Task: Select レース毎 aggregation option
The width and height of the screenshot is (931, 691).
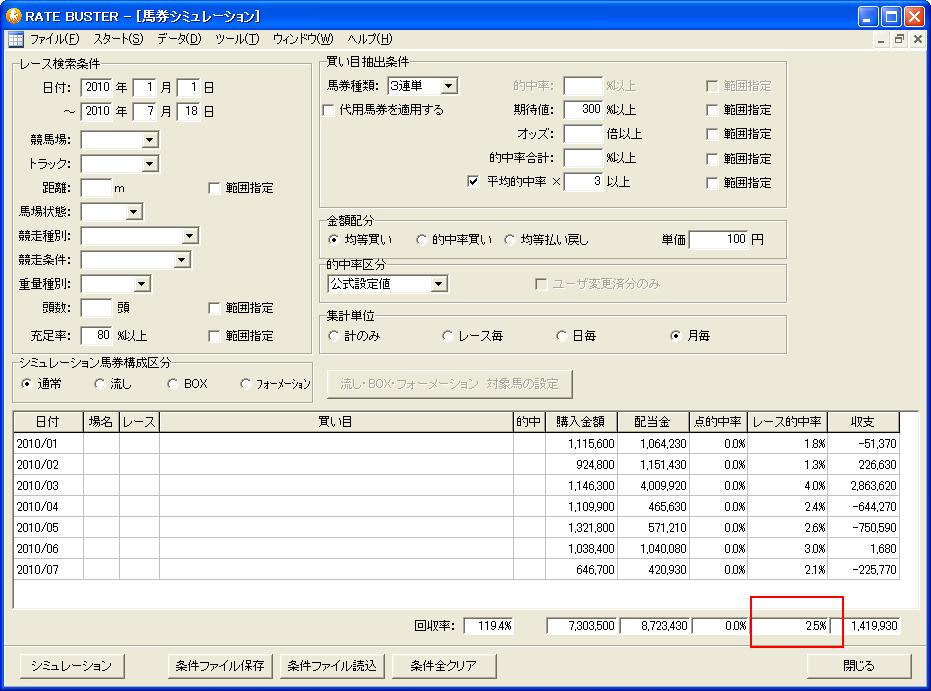Action: 448,336
